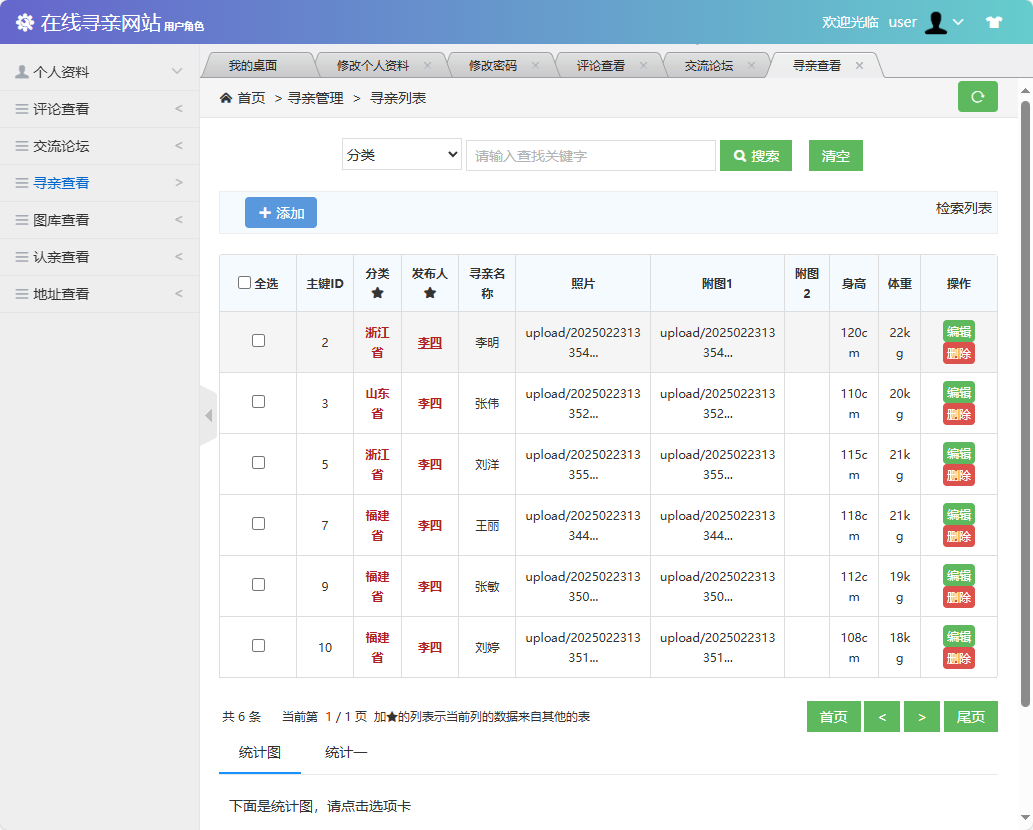Open the 分类 category dropdown
The image size is (1033, 830).
[x=401, y=153]
